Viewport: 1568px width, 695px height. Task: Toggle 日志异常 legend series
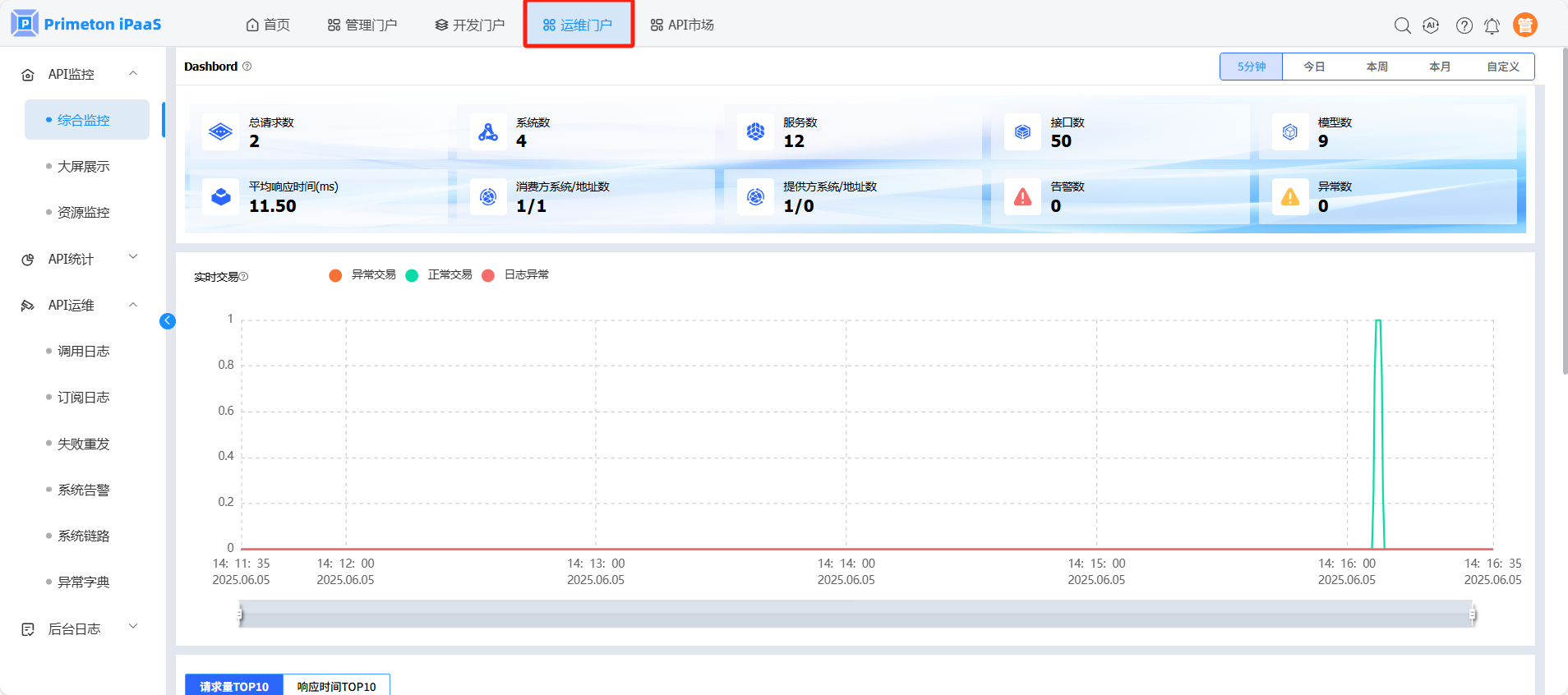click(x=515, y=275)
